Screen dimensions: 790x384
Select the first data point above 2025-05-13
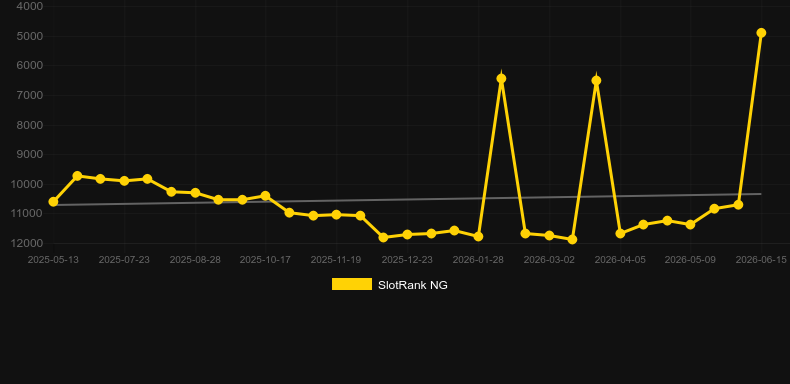click(53, 202)
